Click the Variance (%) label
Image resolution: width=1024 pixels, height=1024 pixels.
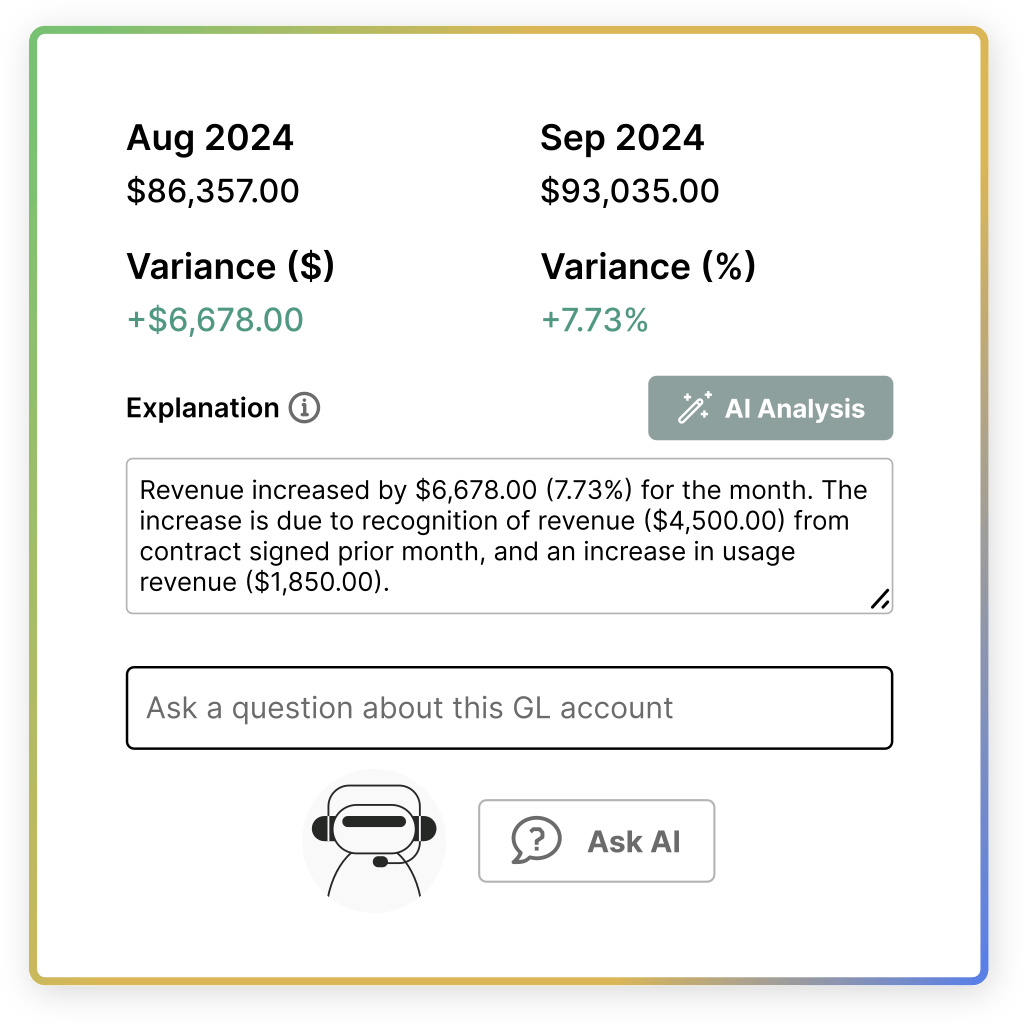point(648,267)
